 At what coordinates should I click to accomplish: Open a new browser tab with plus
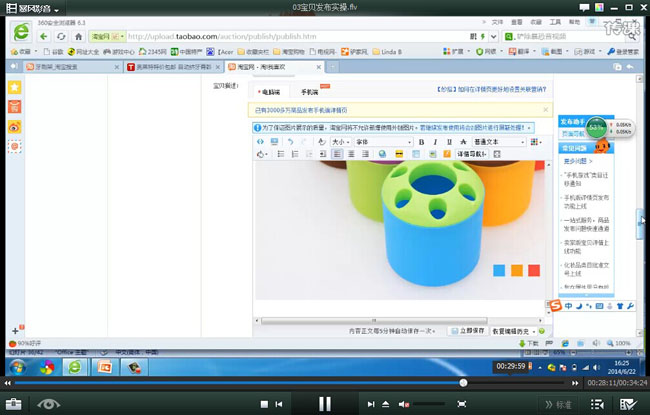[332, 66]
